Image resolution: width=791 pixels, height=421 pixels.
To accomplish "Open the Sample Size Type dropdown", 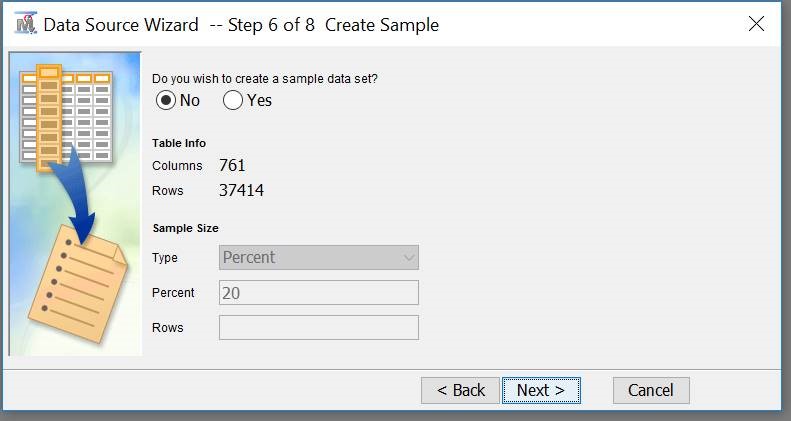I will click(318, 257).
